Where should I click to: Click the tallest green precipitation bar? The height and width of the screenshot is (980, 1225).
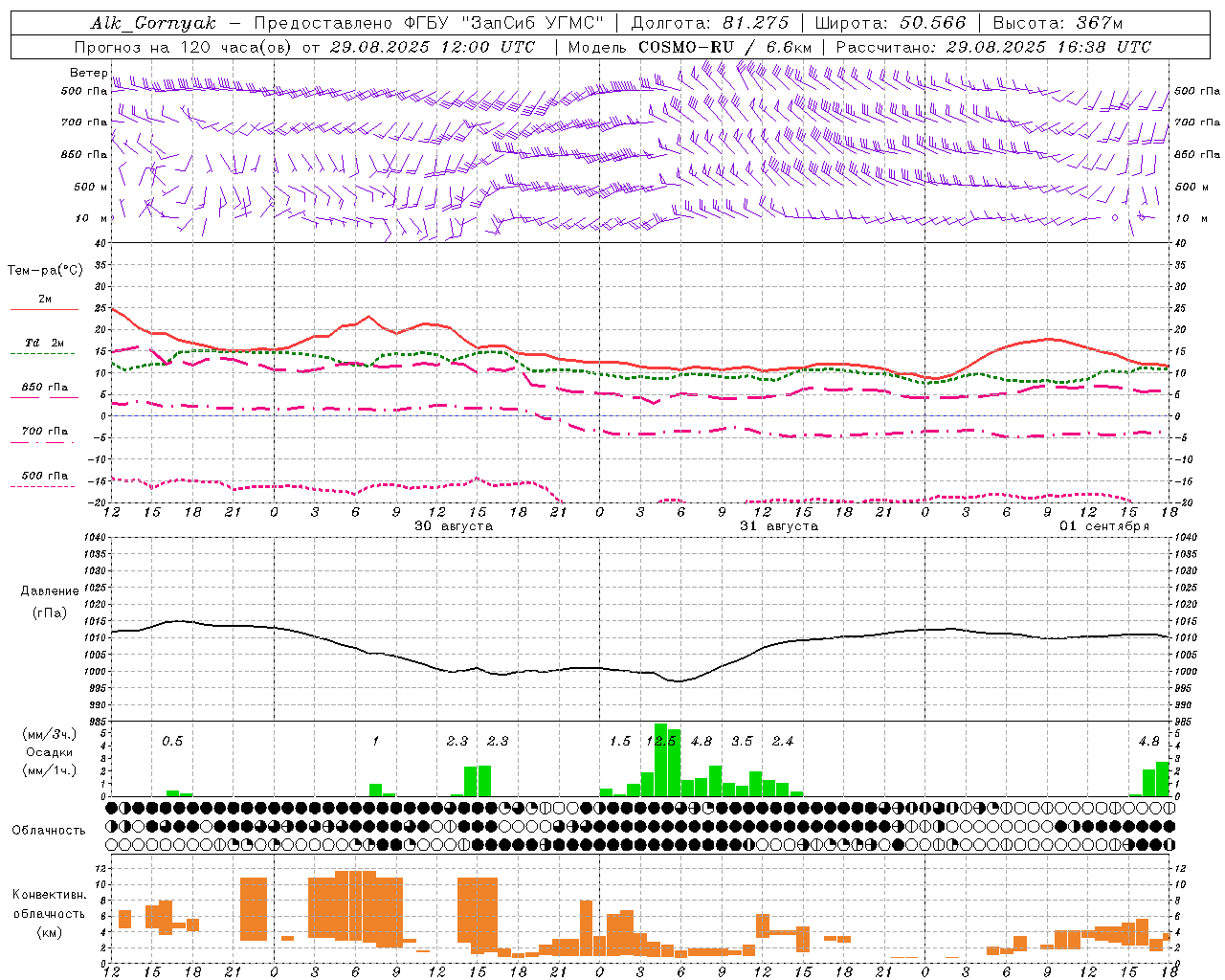[x=660, y=760]
